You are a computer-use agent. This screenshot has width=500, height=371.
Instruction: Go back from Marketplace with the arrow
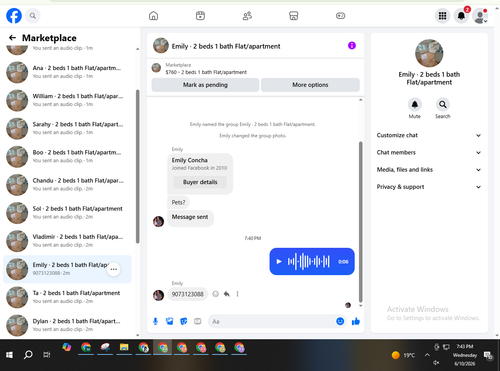tap(12, 38)
